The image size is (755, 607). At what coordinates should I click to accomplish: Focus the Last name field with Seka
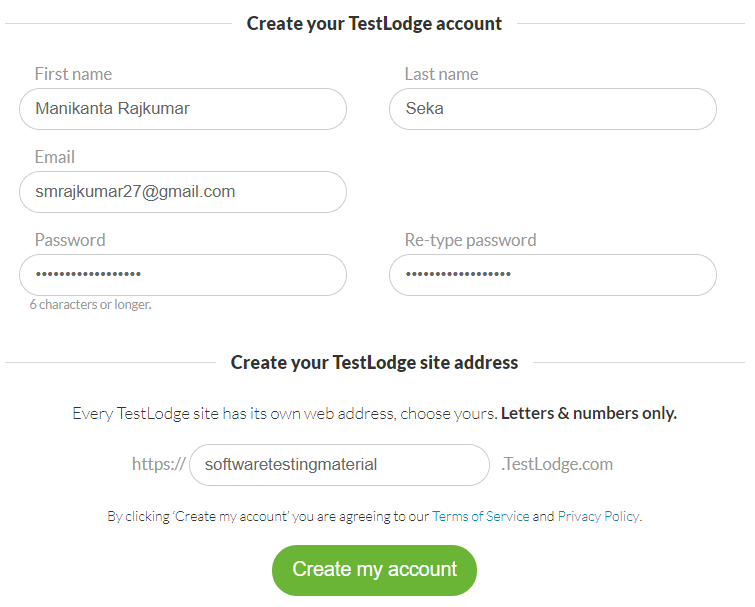point(553,109)
